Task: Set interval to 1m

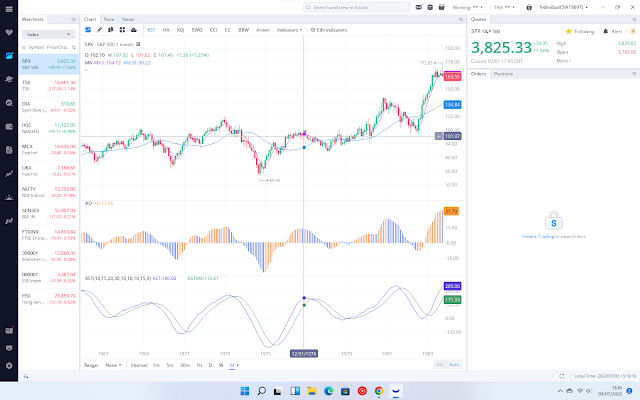Action: [x=156, y=365]
